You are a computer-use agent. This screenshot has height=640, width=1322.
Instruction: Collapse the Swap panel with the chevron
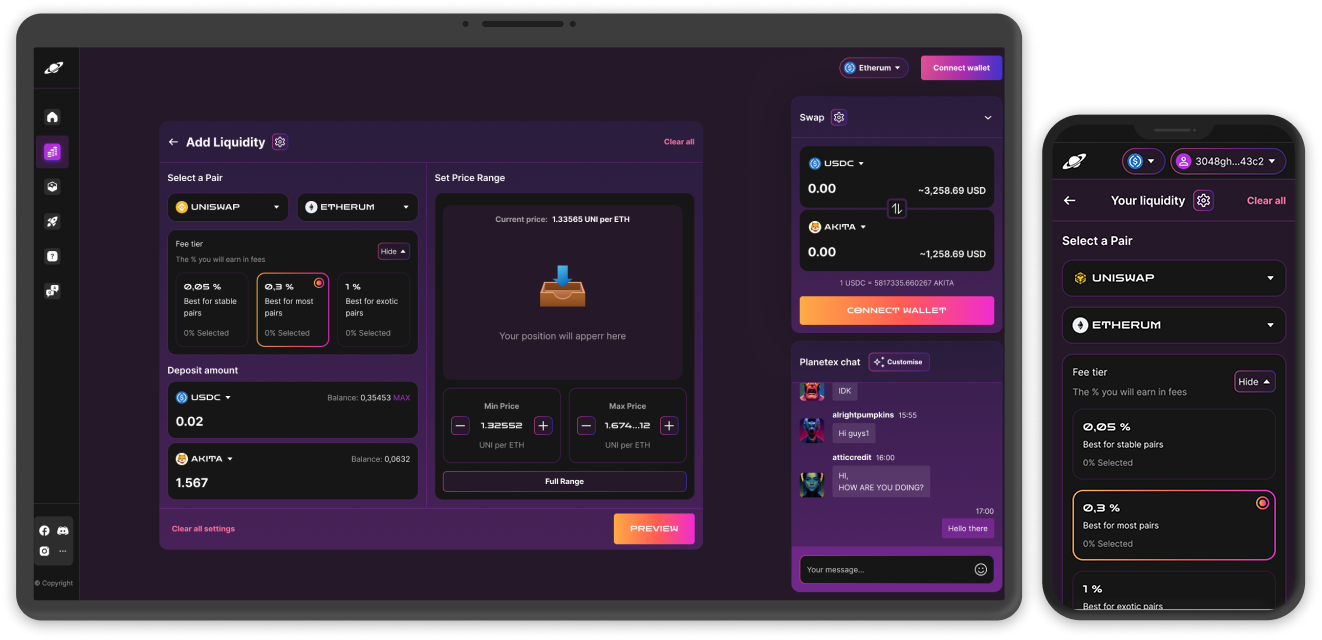pyautogui.click(x=988, y=118)
